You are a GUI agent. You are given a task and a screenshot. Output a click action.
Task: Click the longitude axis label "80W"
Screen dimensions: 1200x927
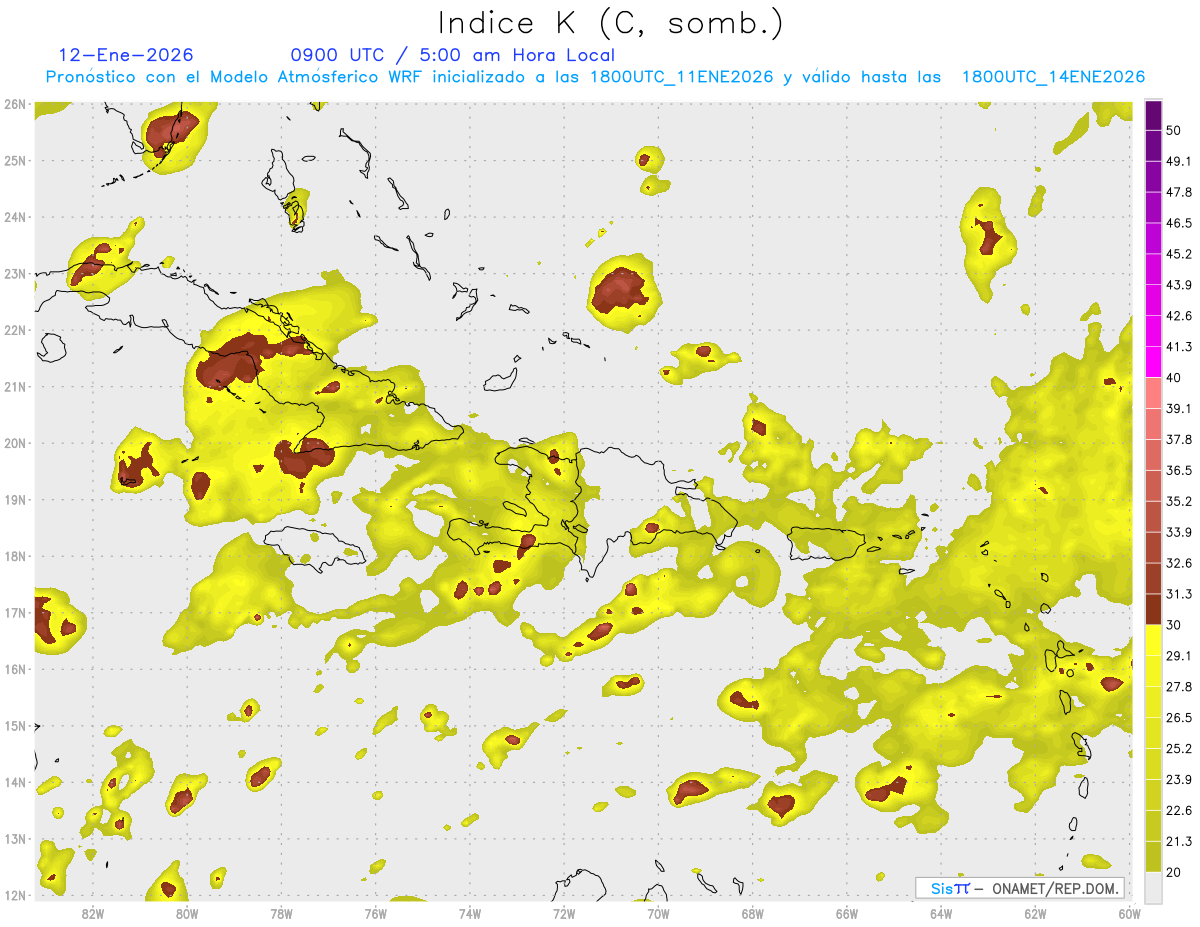coord(186,913)
